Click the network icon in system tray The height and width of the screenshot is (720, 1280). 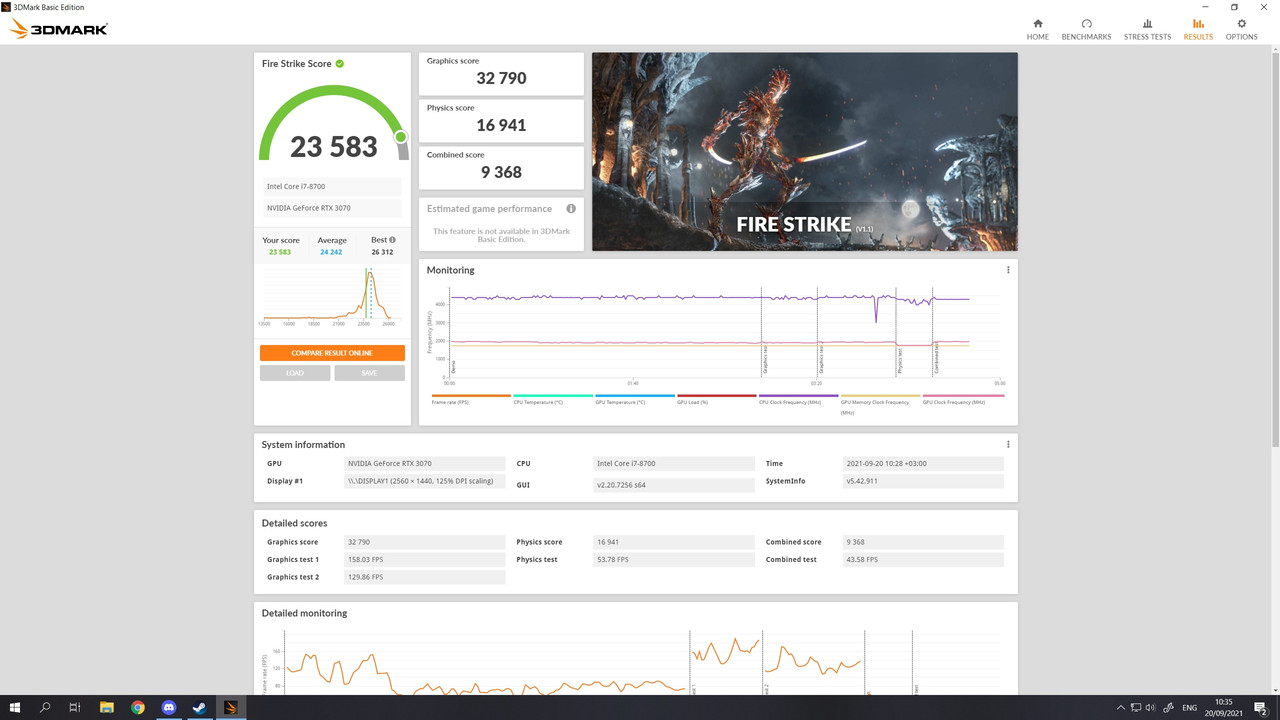[1137, 707]
